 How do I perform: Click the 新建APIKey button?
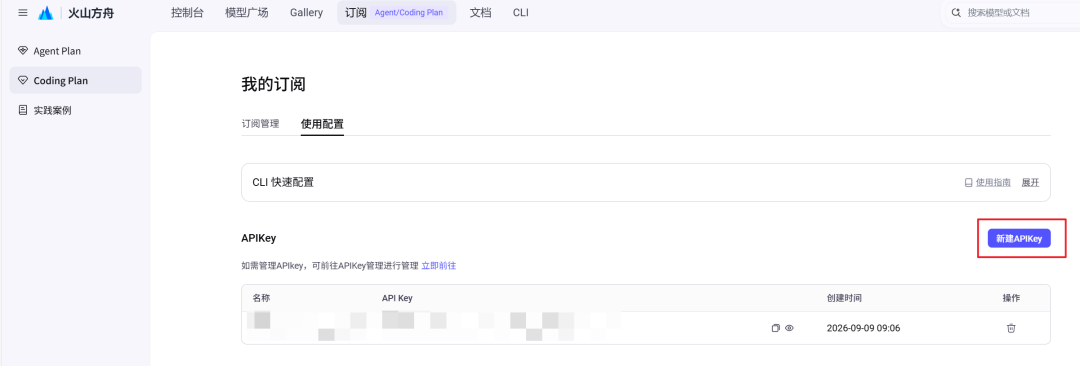tap(1019, 238)
